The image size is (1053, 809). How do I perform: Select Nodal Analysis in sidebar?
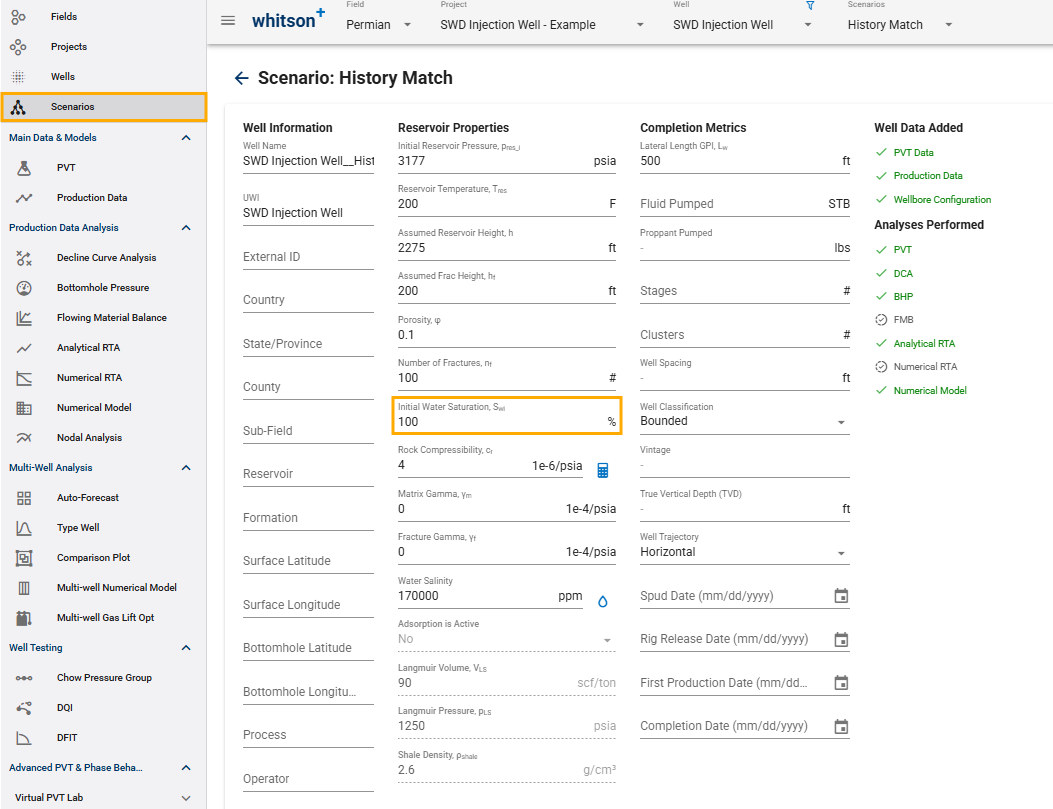89,438
